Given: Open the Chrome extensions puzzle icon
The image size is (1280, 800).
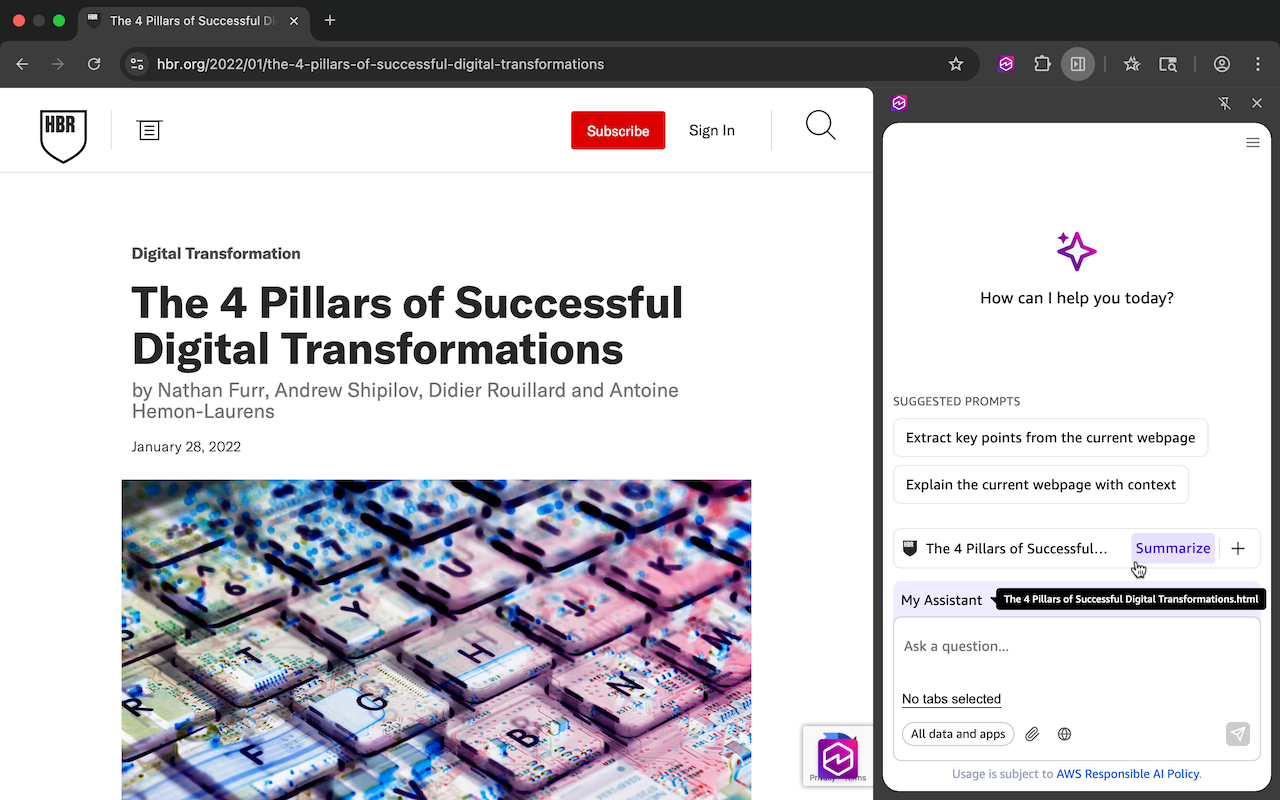Looking at the screenshot, I should click(1042, 64).
